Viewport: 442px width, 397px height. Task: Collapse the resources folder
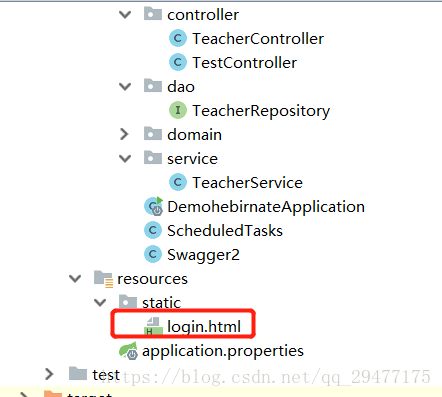(75, 278)
